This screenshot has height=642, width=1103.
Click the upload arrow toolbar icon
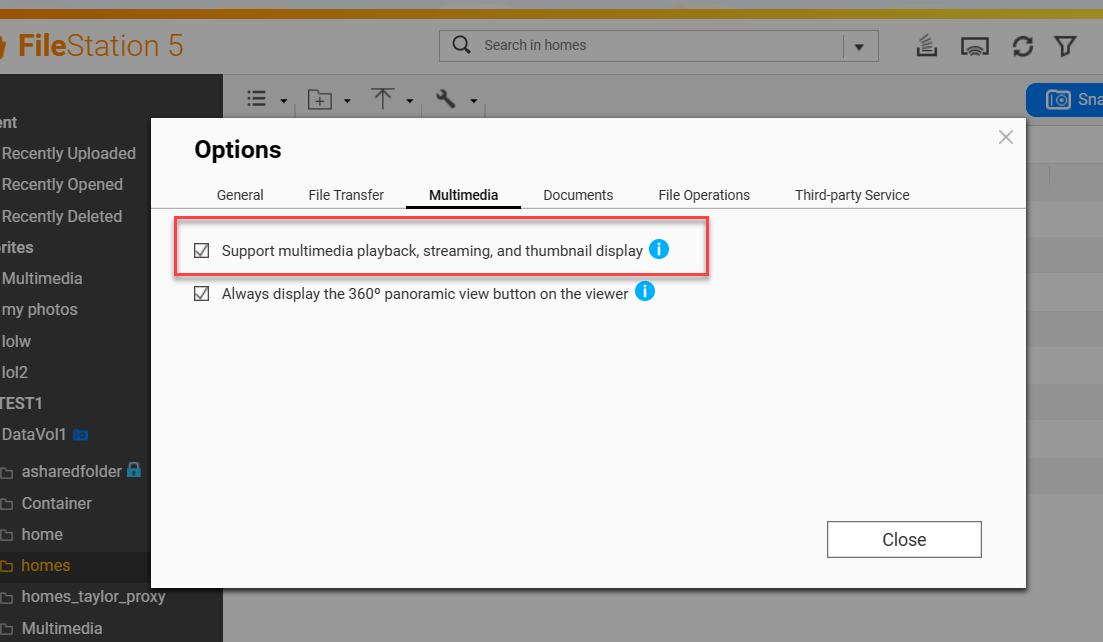[x=382, y=99]
